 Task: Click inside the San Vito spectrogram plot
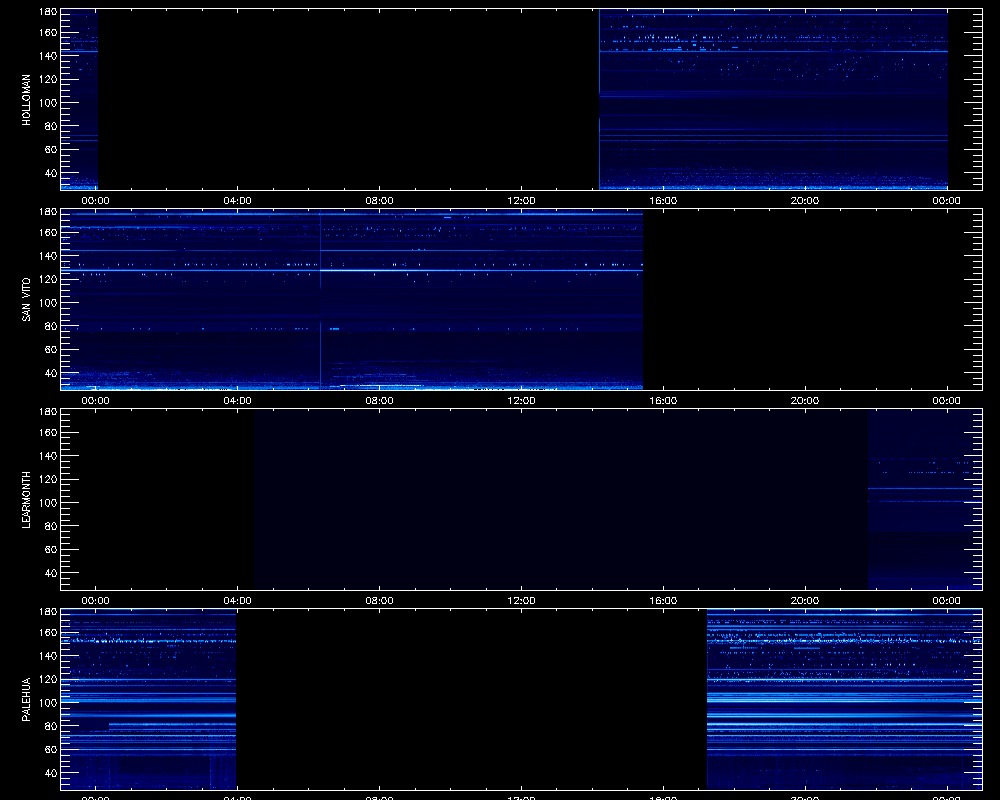(521, 299)
